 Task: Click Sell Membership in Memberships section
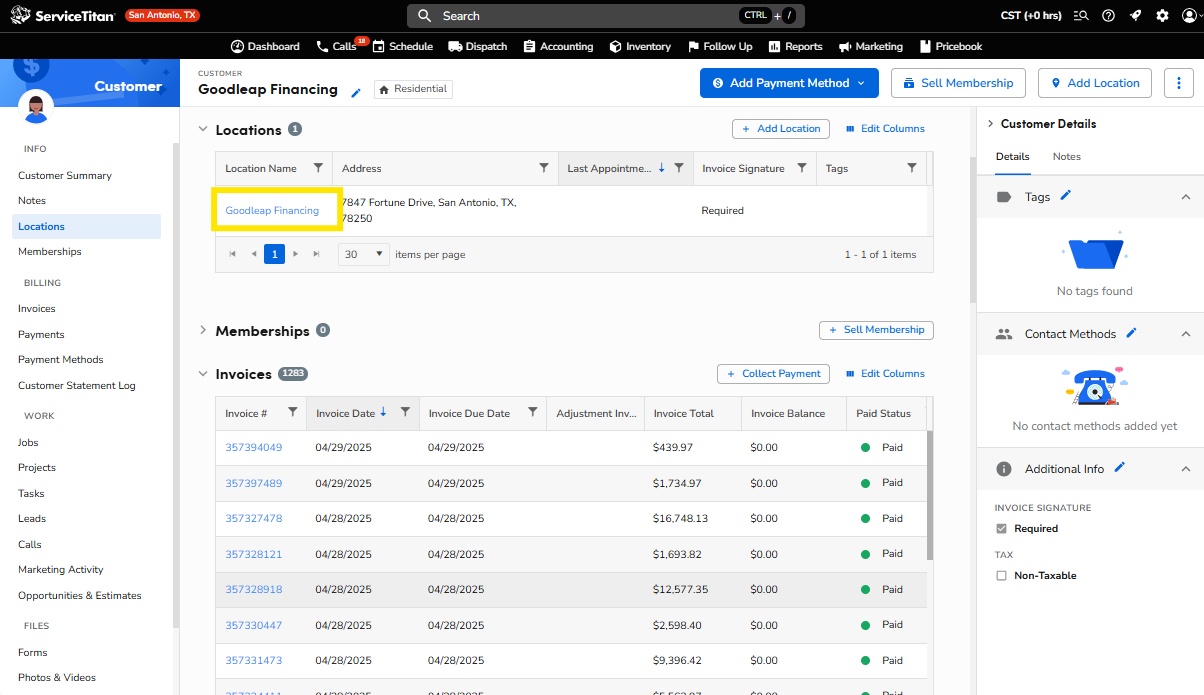click(876, 329)
